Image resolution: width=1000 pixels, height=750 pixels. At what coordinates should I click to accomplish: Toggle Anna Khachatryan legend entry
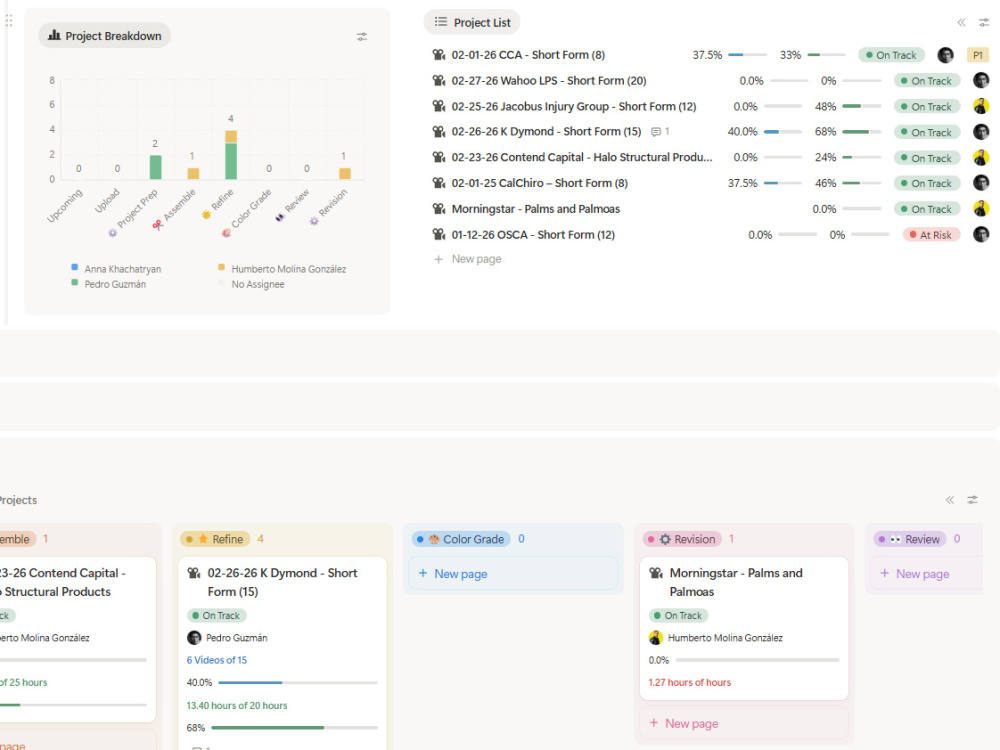click(116, 269)
